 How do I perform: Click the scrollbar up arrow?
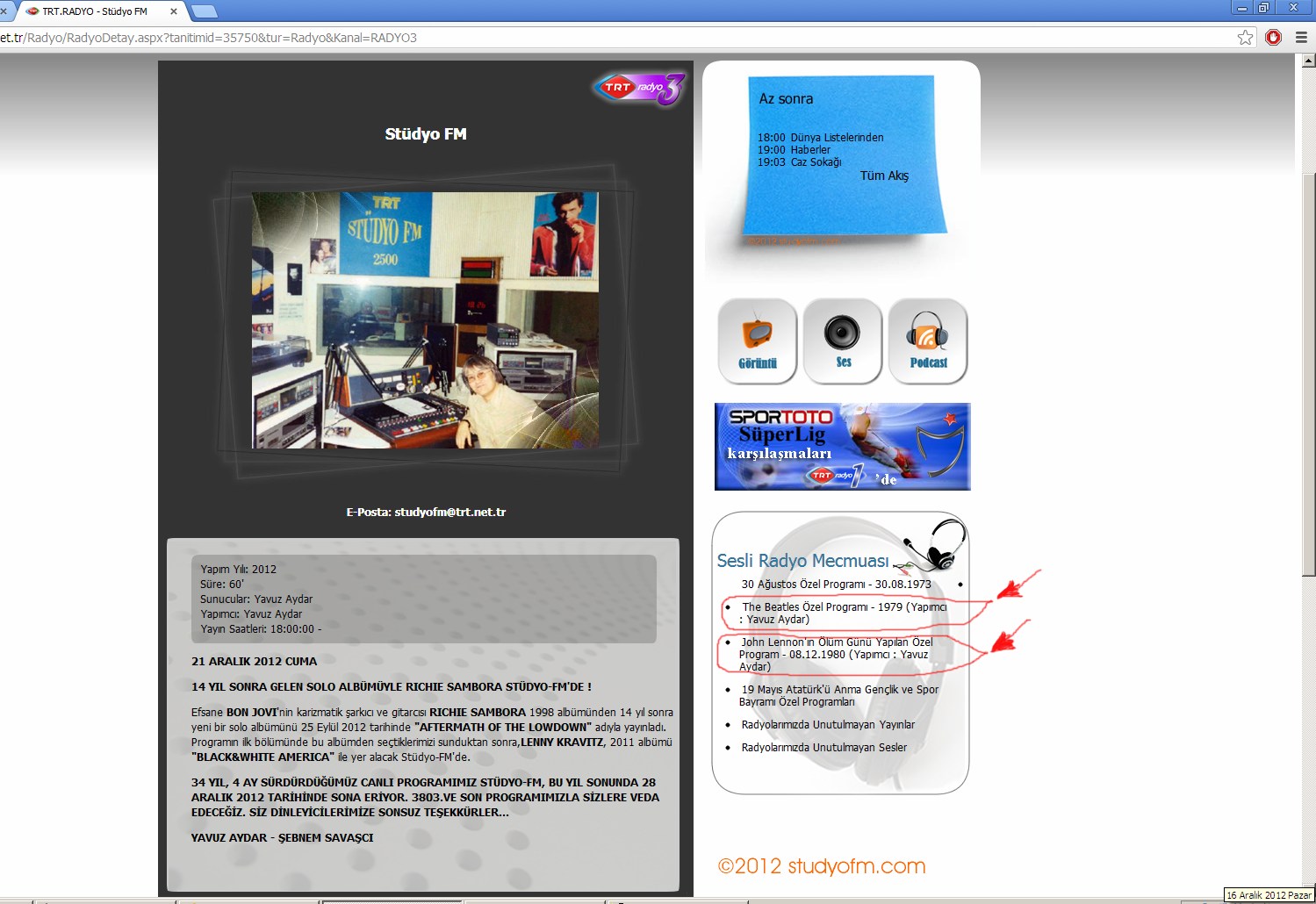pyautogui.click(x=1308, y=61)
